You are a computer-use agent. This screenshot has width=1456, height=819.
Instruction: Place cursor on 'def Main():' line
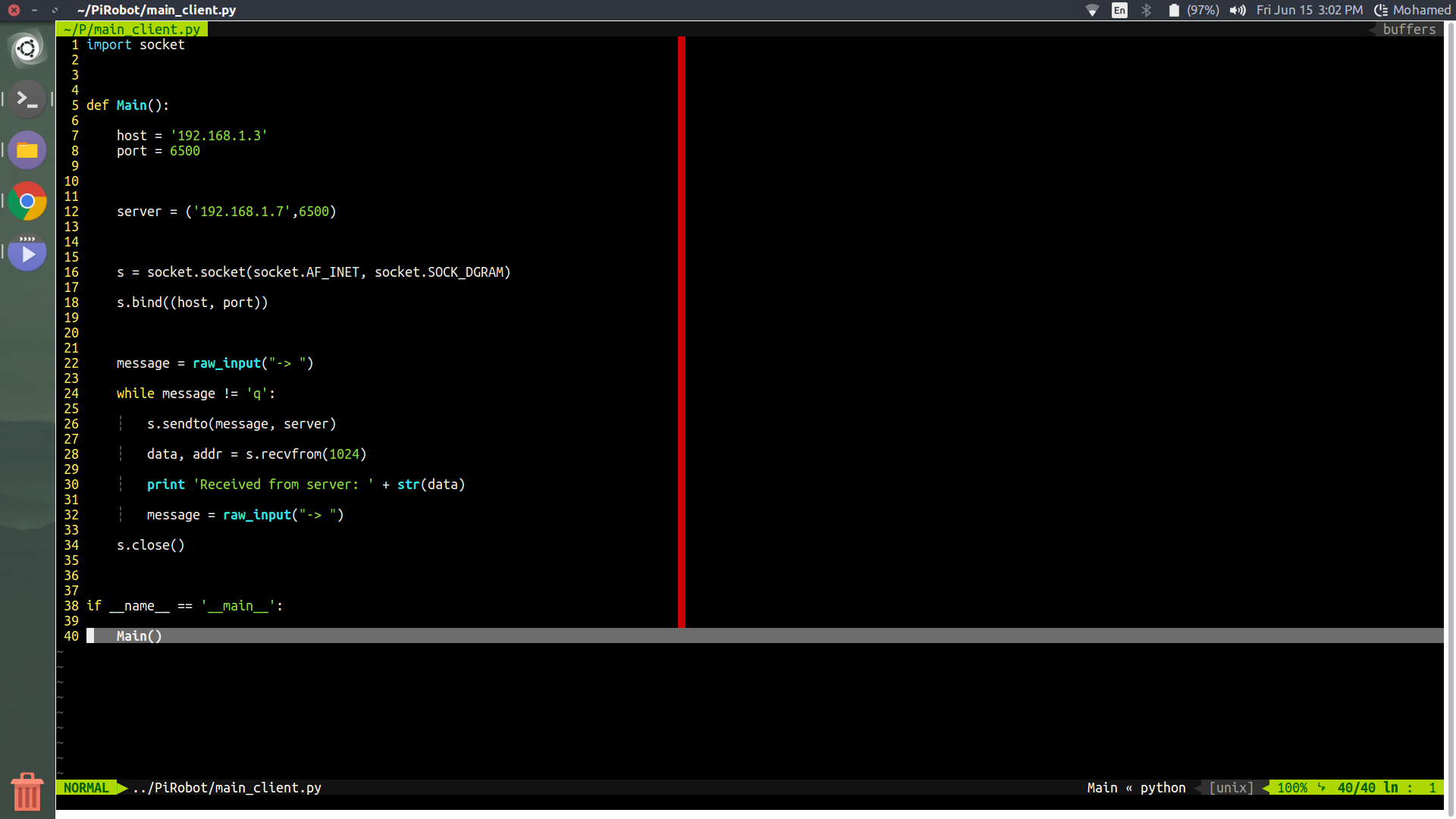point(127,105)
